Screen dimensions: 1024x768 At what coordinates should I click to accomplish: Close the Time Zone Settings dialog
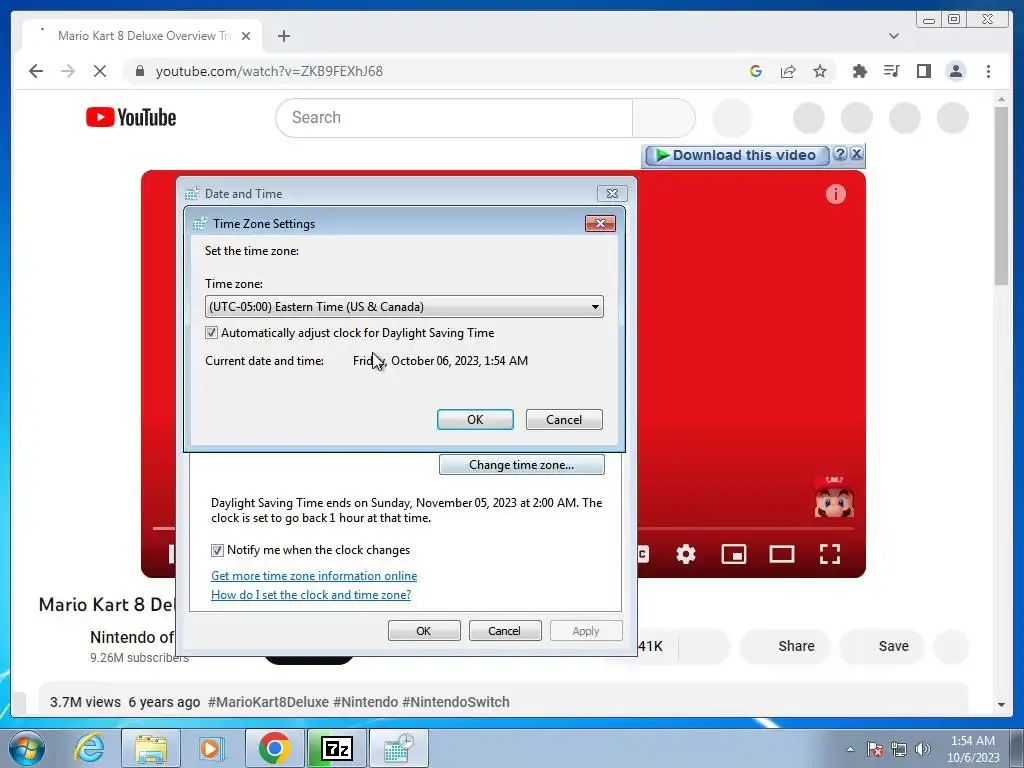(600, 223)
